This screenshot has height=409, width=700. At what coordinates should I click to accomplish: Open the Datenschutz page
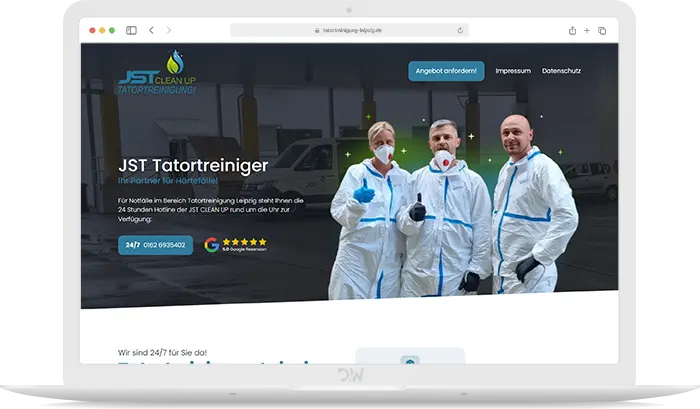561,71
